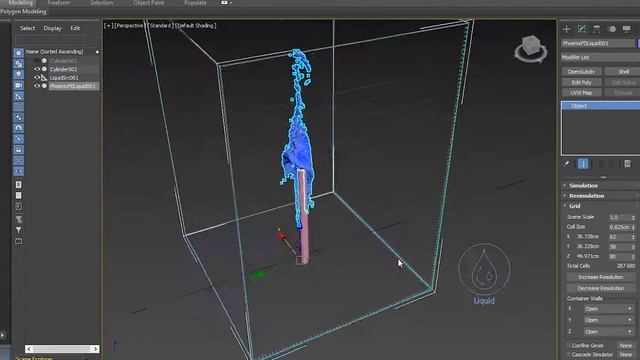The height and width of the screenshot is (360, 640).
Task: Toggle Display Lights filter in Scene Explorer
Action: point(18,74)
